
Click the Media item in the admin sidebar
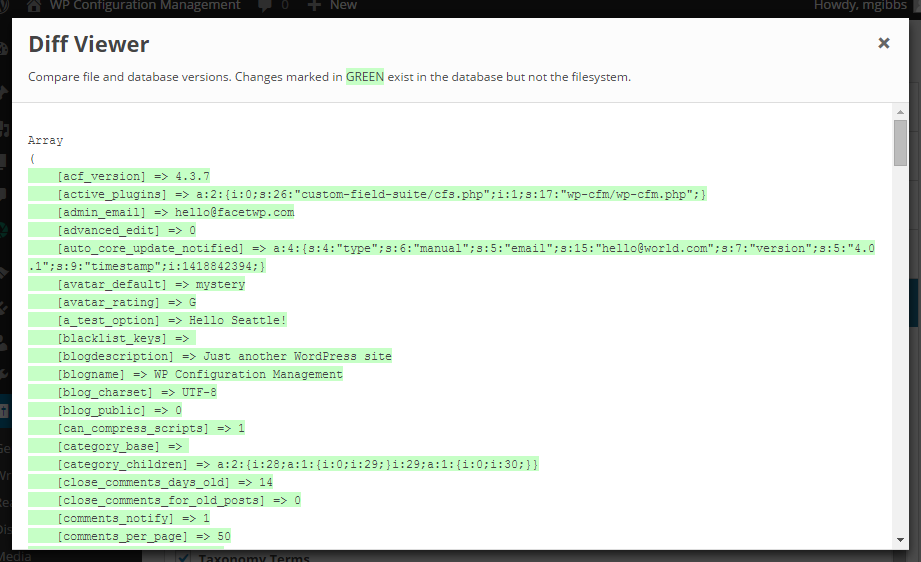click(16, 556)
